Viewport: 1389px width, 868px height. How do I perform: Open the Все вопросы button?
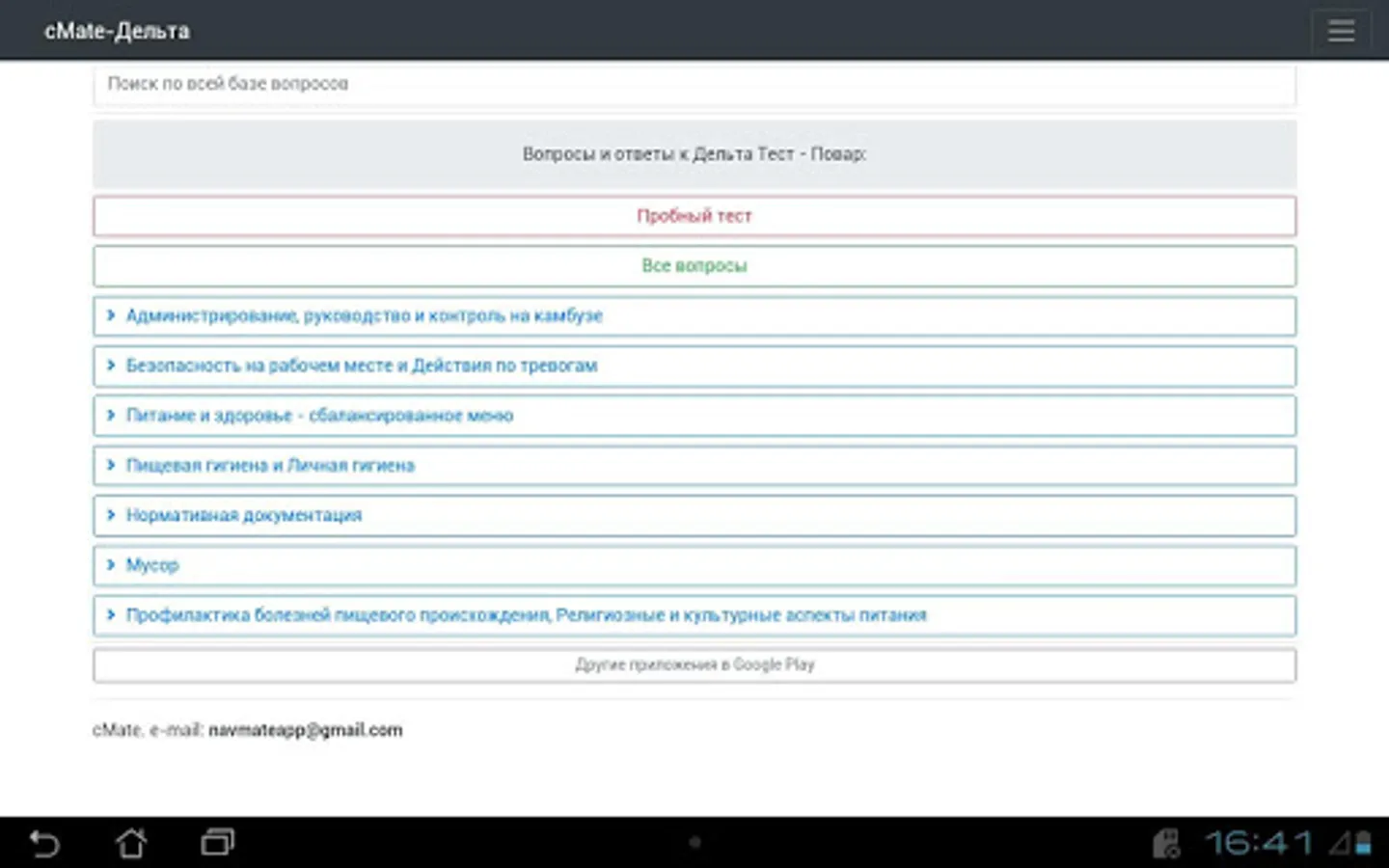pyautogui.click(x=694, y=266)
